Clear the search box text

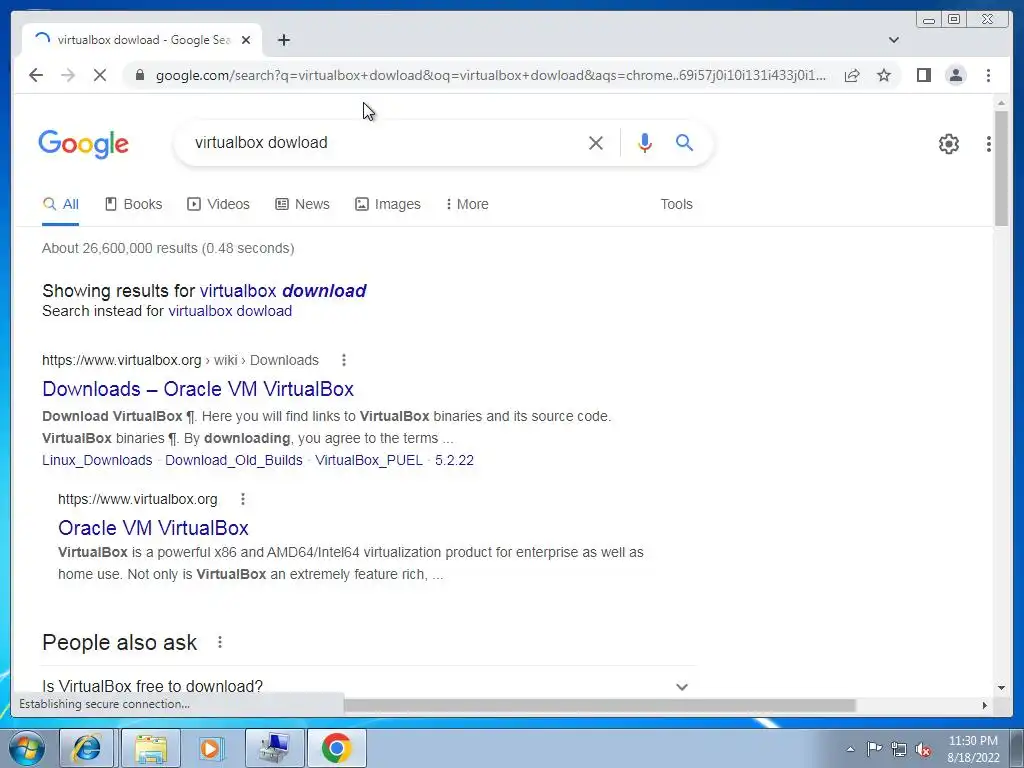tap(596, 143)
